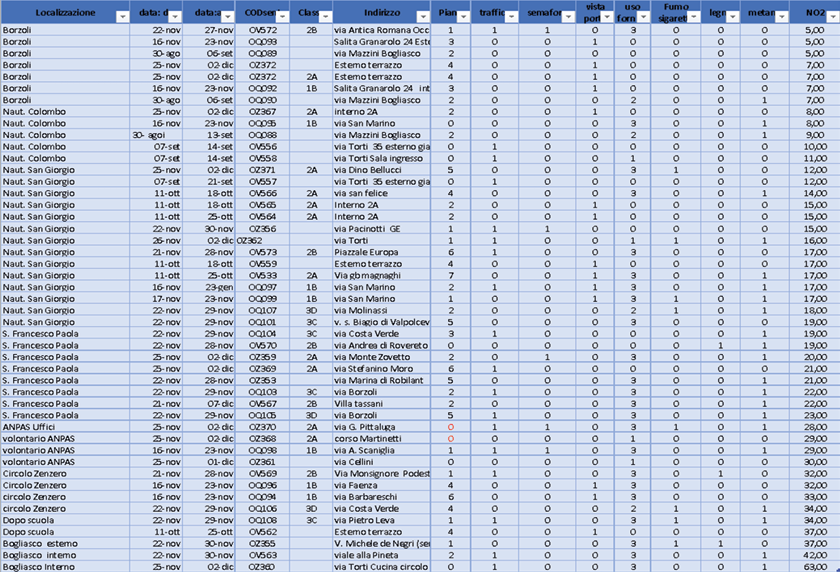This screenshot has width=840, height=572.
Task: Select the address 'via san felice'
Action: (x=381, y=193)
